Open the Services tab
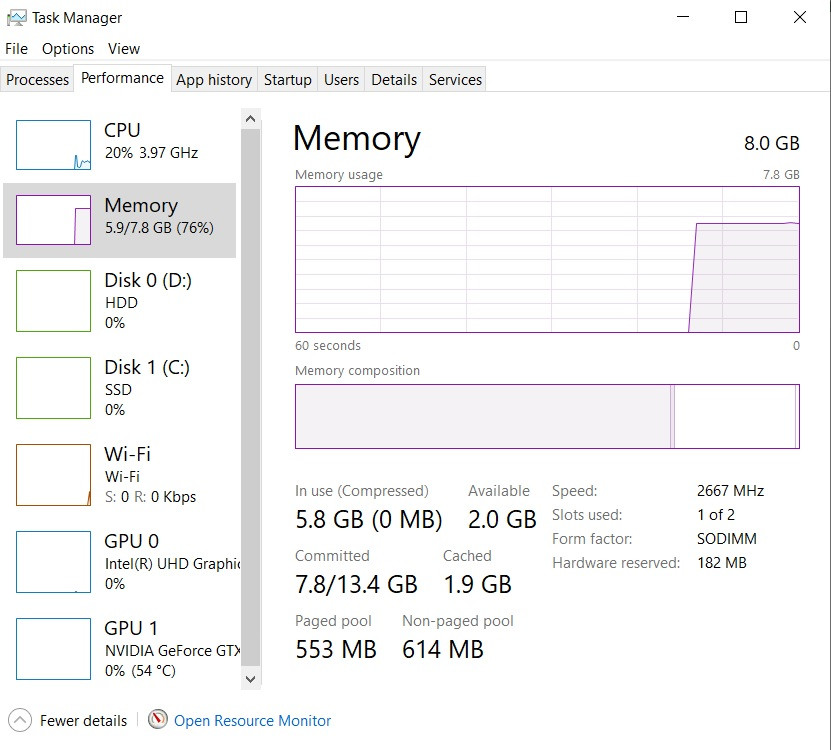831x750 pixels. [x=455, y=80]
